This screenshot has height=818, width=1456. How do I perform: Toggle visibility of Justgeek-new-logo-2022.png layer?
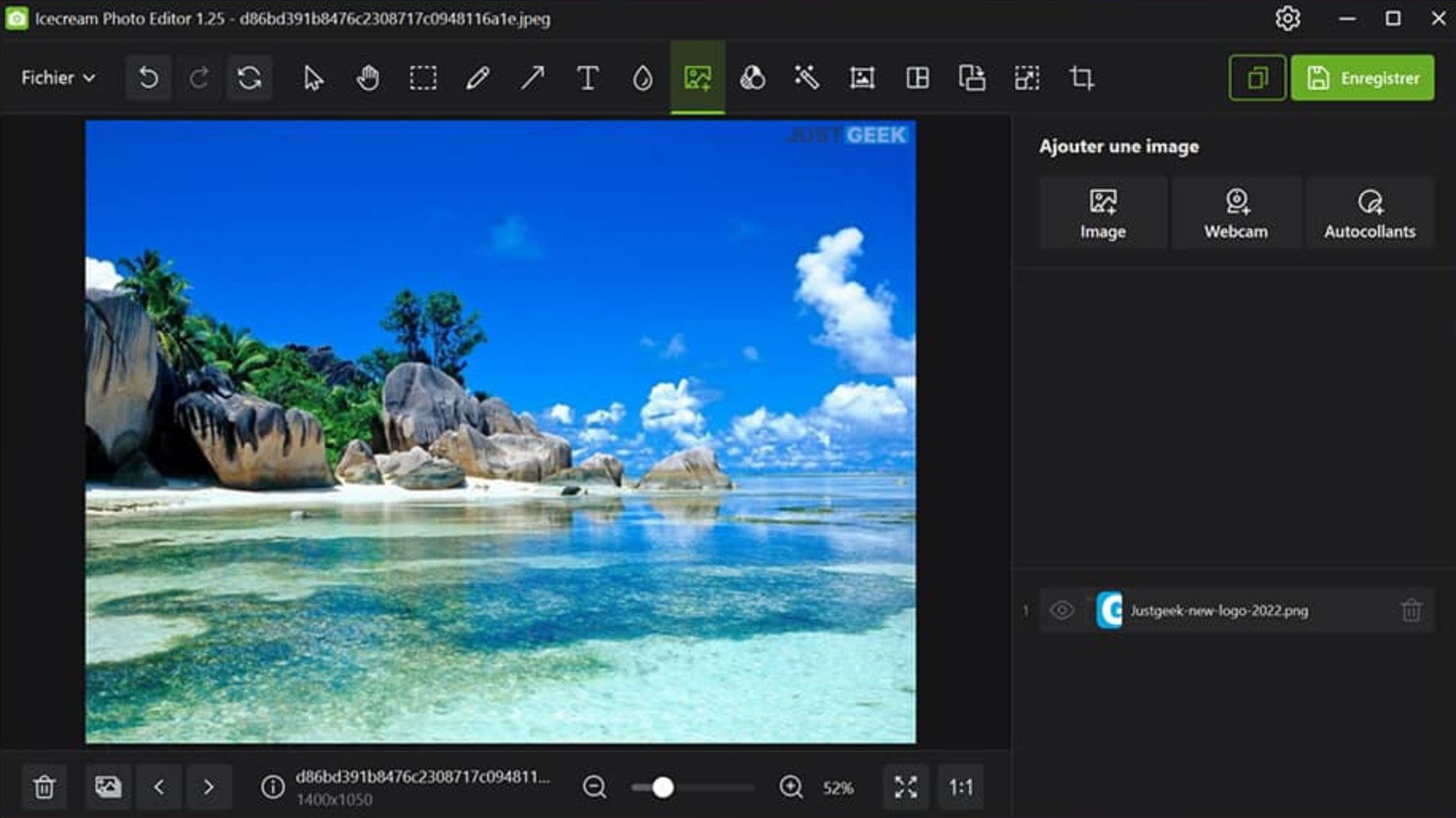tap(1062, 611)
